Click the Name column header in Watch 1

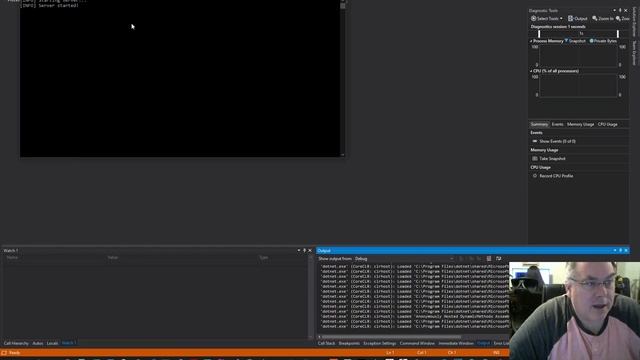[12, 258]
